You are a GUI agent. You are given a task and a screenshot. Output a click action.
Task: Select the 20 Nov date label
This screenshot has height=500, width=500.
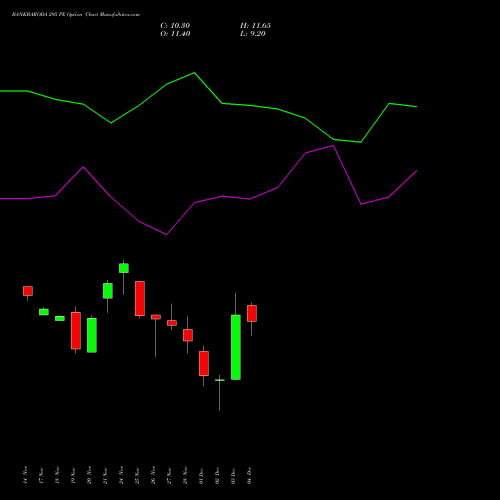[89, 475]
